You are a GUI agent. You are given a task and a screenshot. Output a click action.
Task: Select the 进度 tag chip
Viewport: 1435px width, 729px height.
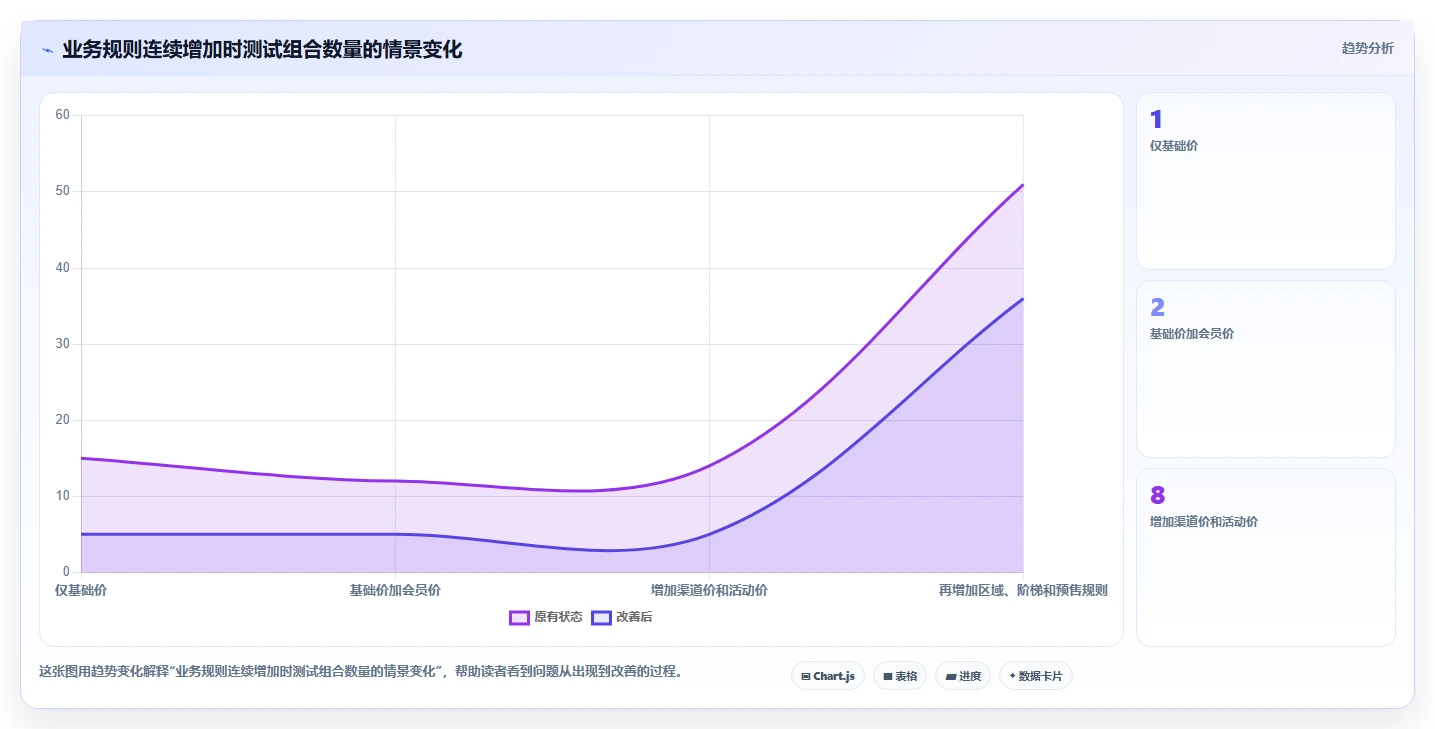point(963,676)
